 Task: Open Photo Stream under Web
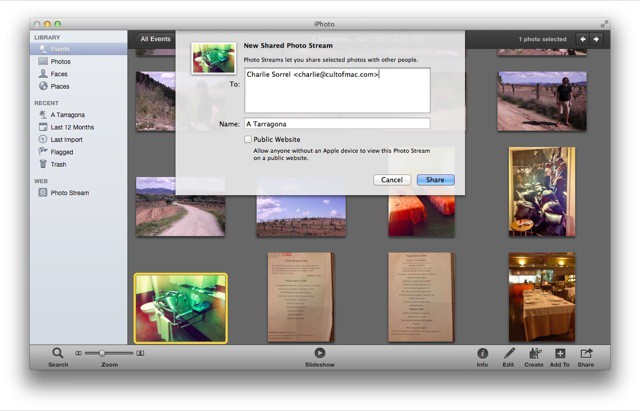pos(69,192)
